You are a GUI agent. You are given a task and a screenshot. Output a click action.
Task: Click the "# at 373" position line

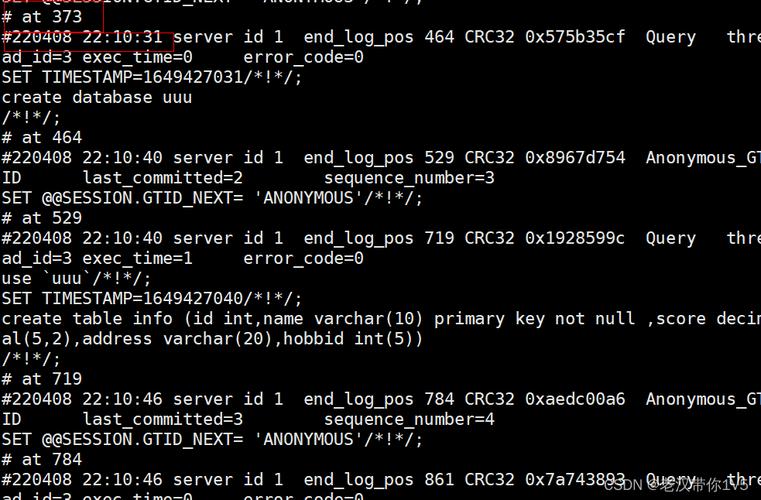pyautogui.click(x=42, y=17)
